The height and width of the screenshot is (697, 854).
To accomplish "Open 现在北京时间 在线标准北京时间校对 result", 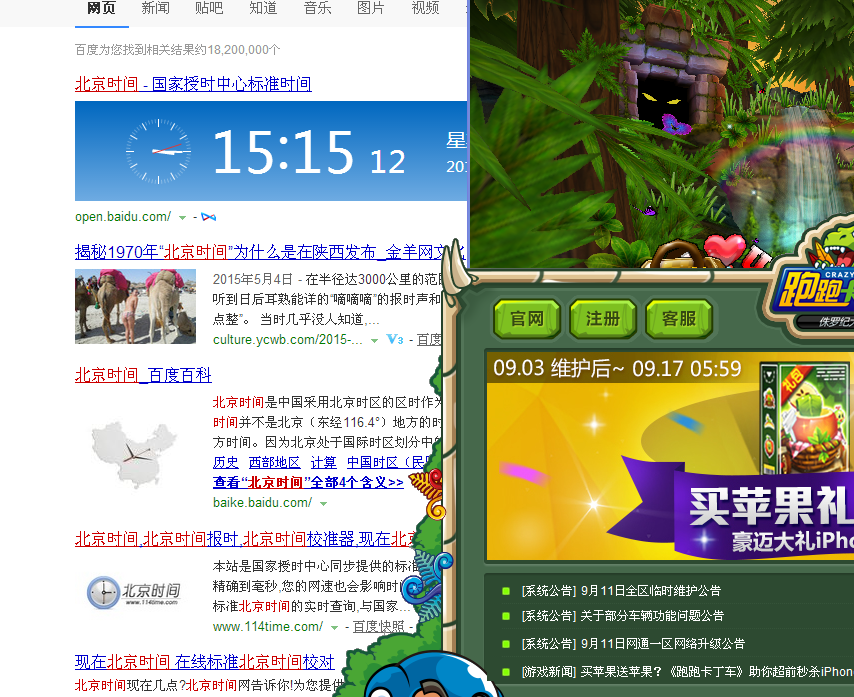I will tap(204, 662).
